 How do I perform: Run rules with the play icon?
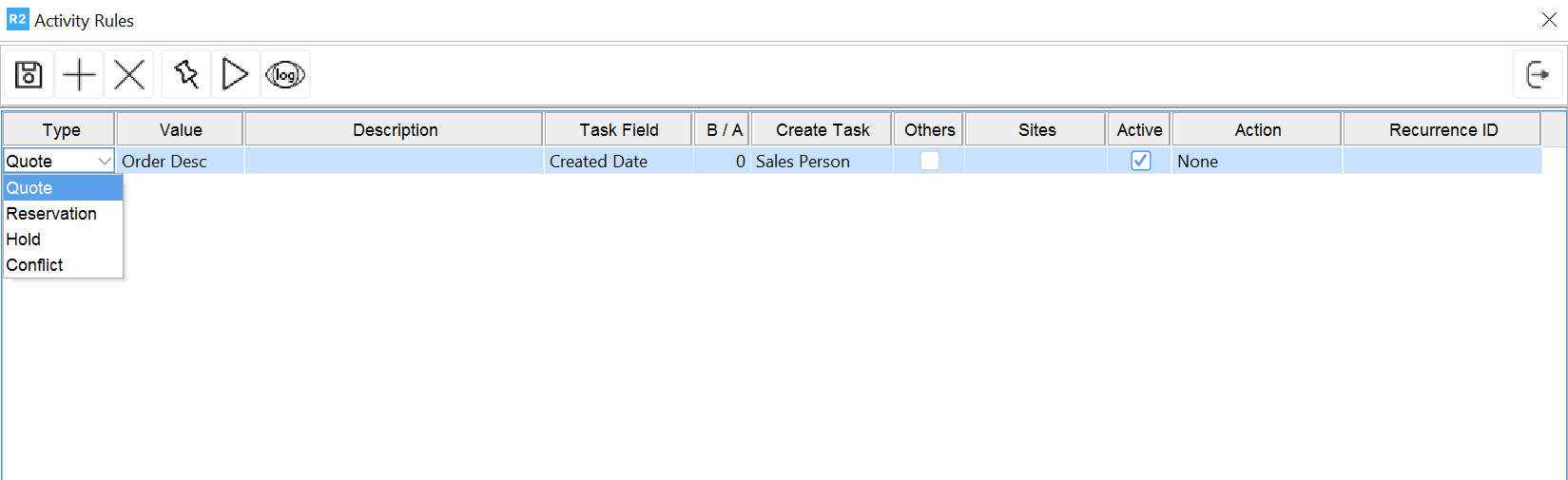[235, 74]
